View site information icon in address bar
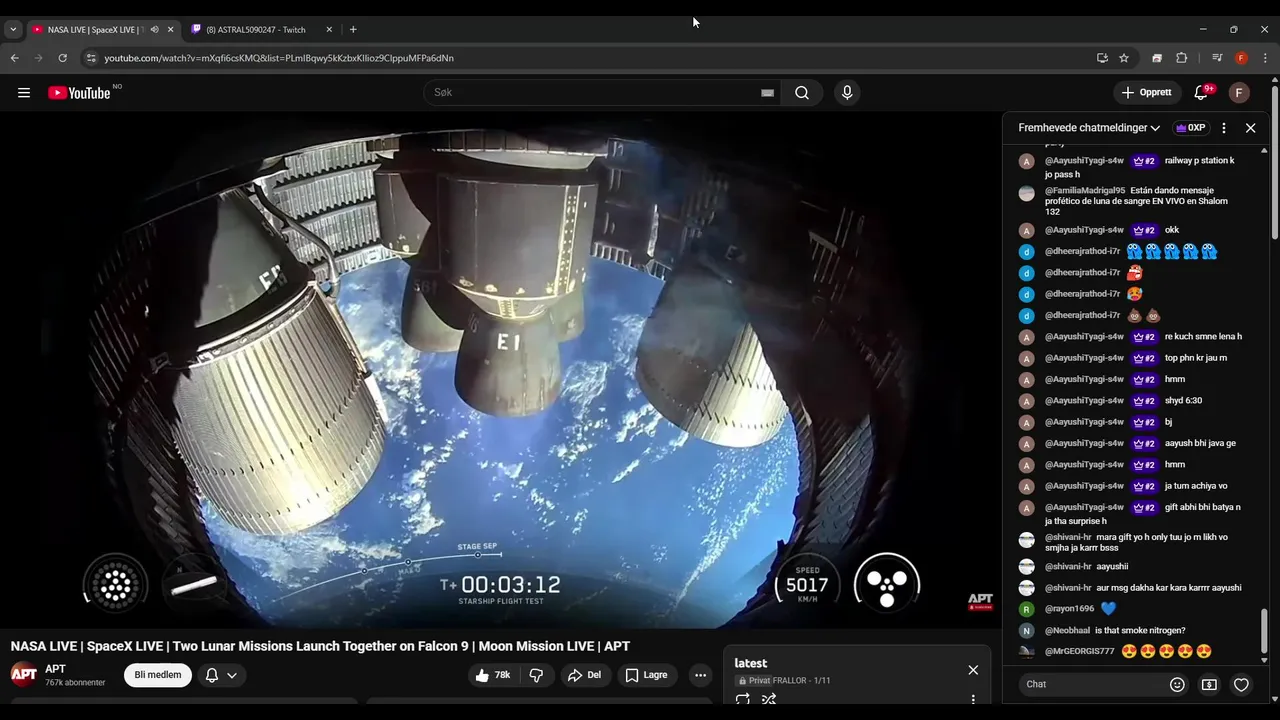 (91, 58)
